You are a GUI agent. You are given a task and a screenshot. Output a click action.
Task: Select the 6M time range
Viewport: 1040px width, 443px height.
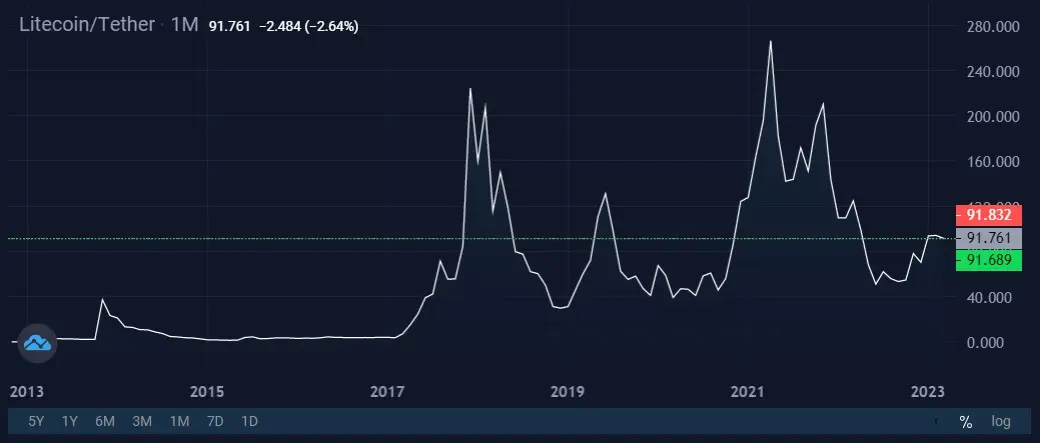(105, 421)
